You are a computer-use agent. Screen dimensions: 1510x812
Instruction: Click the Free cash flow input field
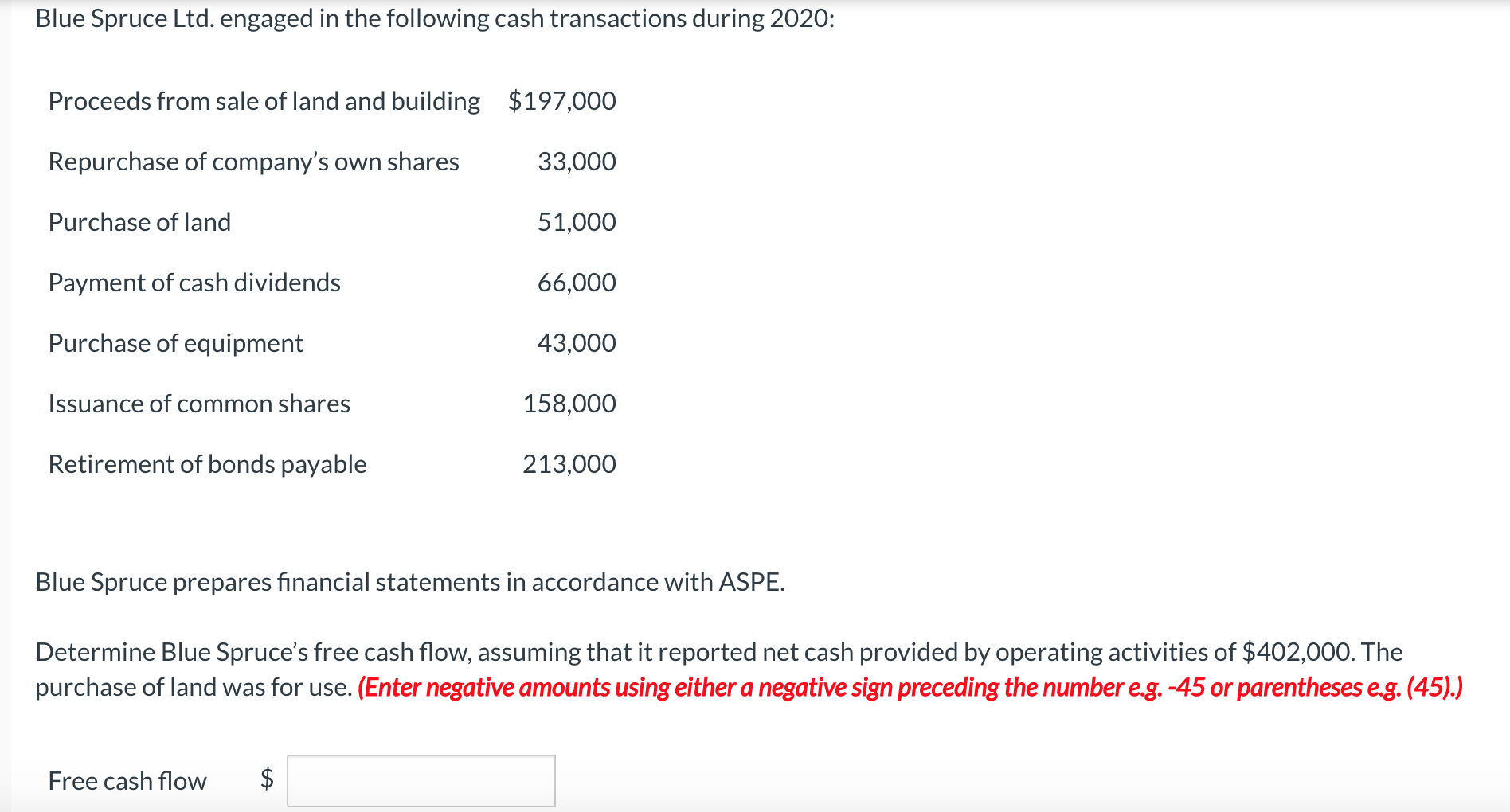coord(421,780)
